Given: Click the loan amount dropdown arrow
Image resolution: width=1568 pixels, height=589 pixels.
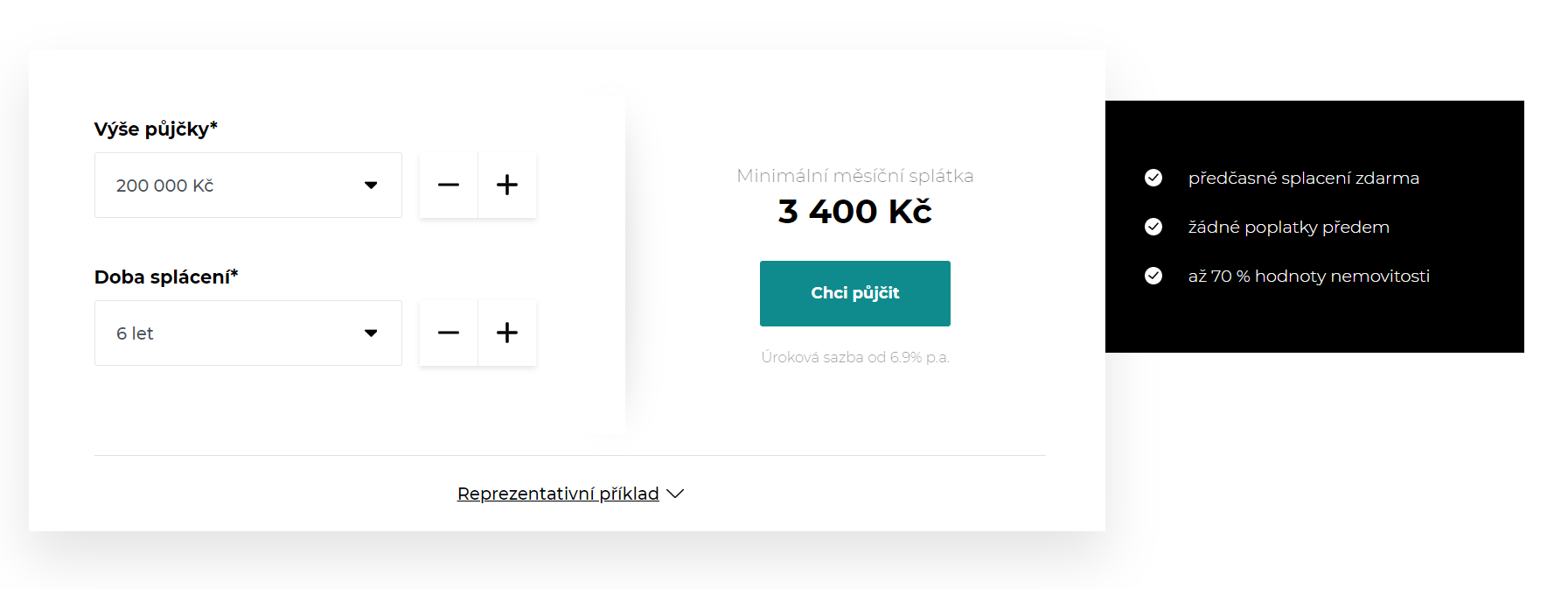Looking at the screenshot, I should coord(371,186).
